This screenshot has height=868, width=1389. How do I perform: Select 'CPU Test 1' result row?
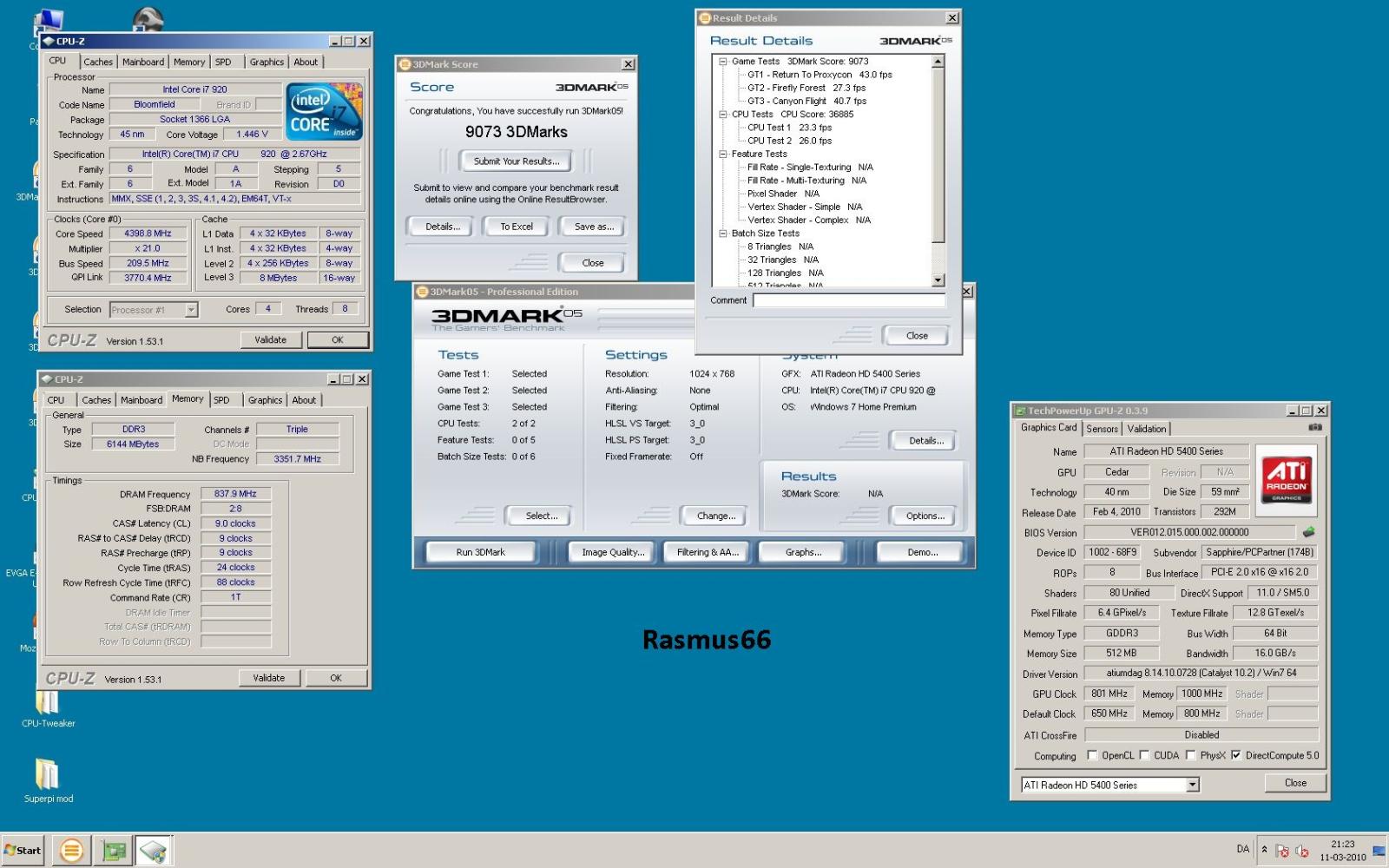click(x=789, y=128)
